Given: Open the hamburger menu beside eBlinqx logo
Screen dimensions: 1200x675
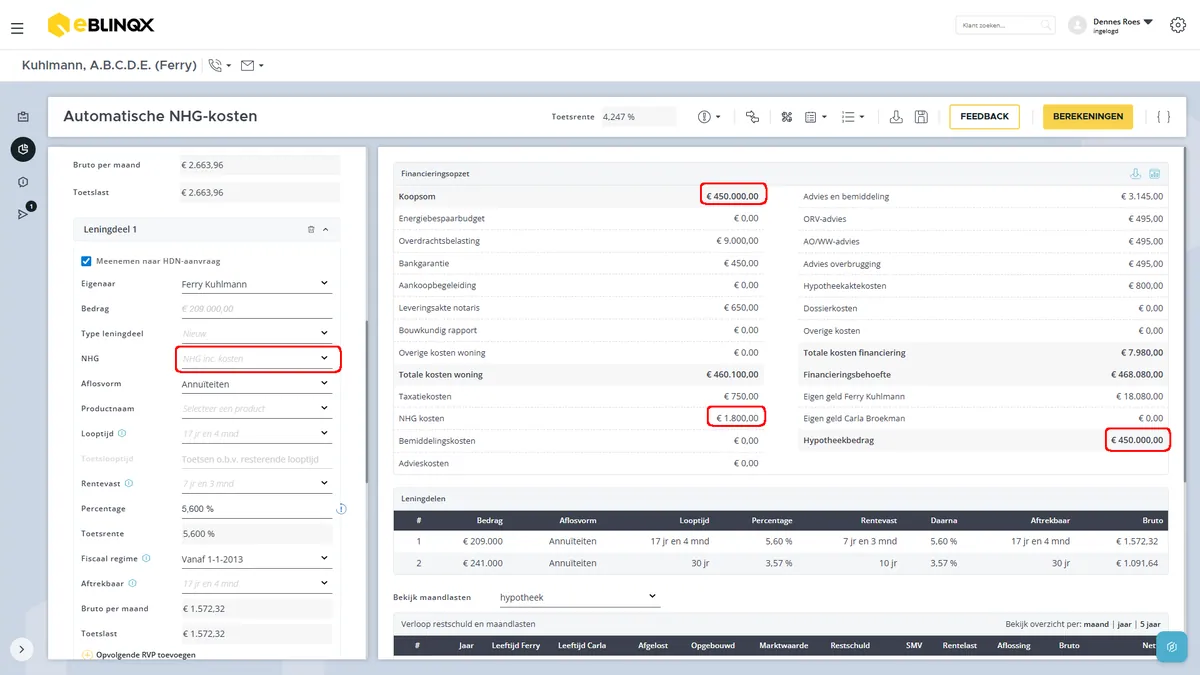Looking at the screenshot, I should (17, 28).
